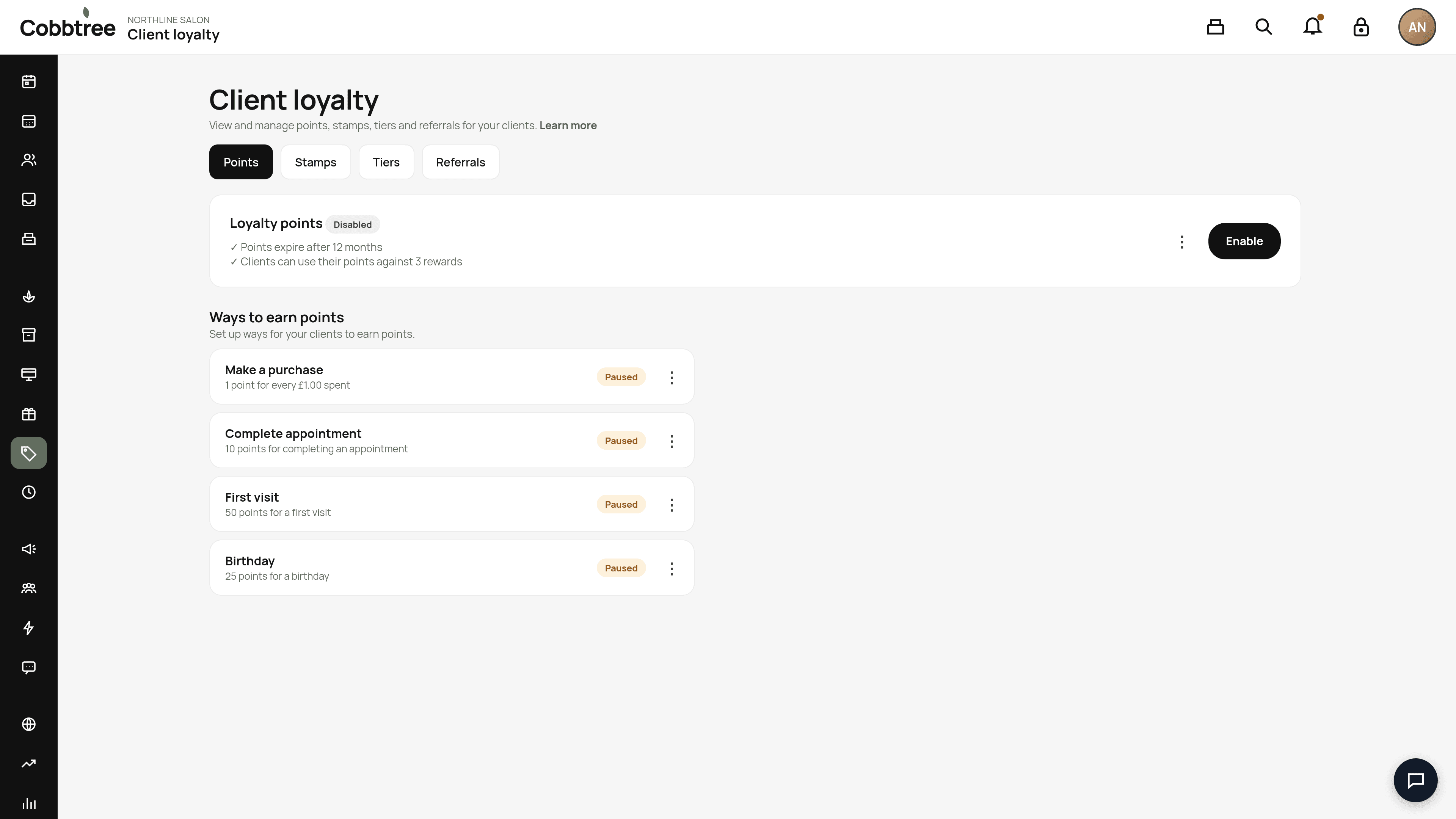Open Loyalty points card options menu
Viewport: 1456px width, 819px height.
[x=1182, y=242]
